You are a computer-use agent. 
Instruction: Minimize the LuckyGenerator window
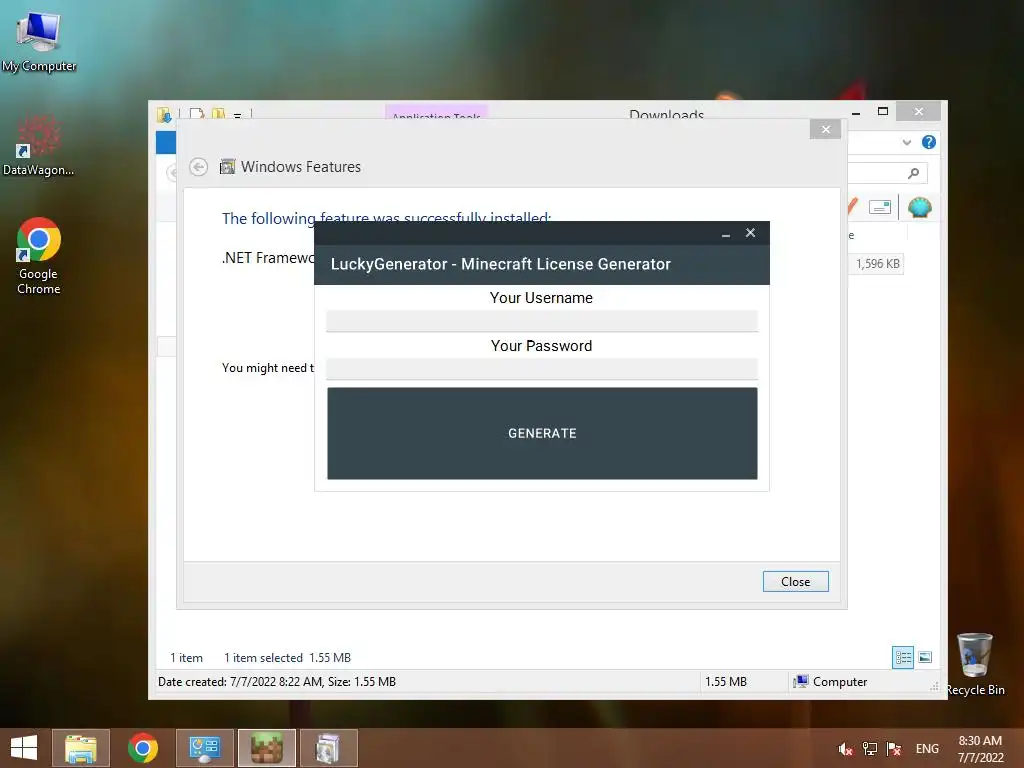[x=726, y=233]
